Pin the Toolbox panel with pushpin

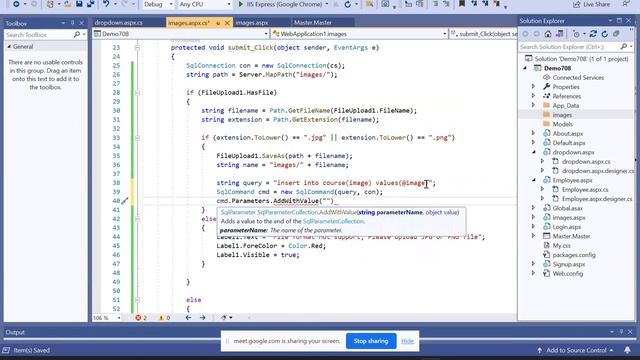(73, 23)
